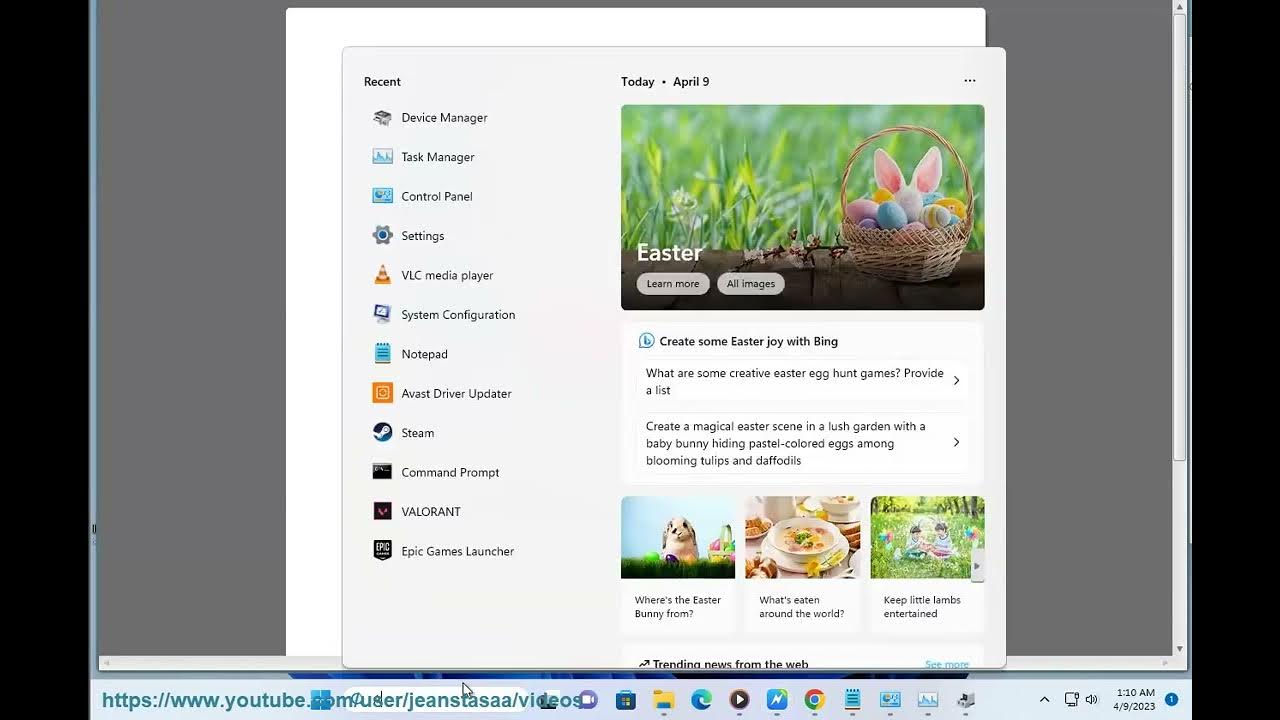This screenshot has width=1280, height=720.
Task: Open Command Prompt from Recent
Action: [x=436, y=472]
